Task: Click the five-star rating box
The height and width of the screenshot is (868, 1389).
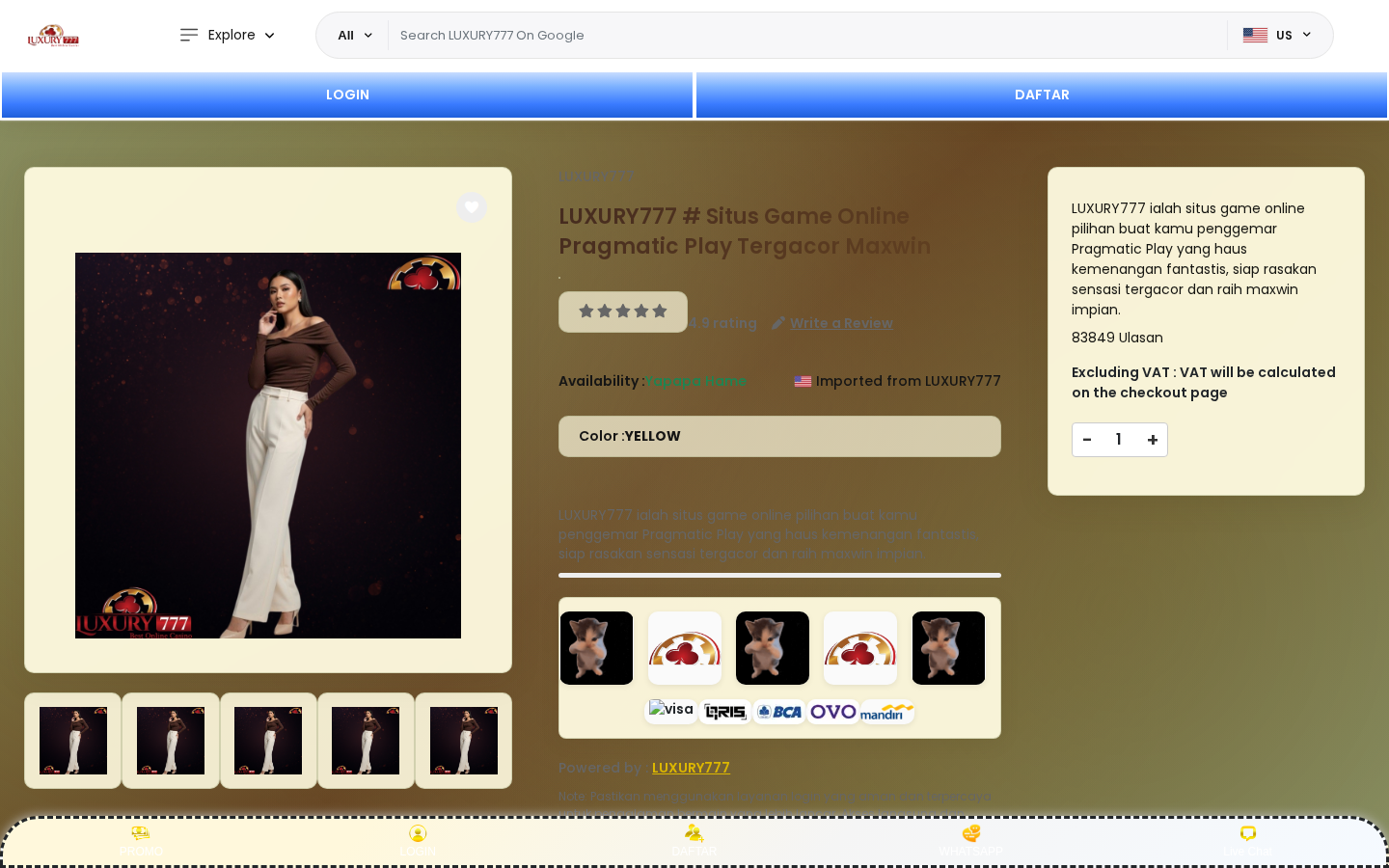Action: (x=623, y=312)
